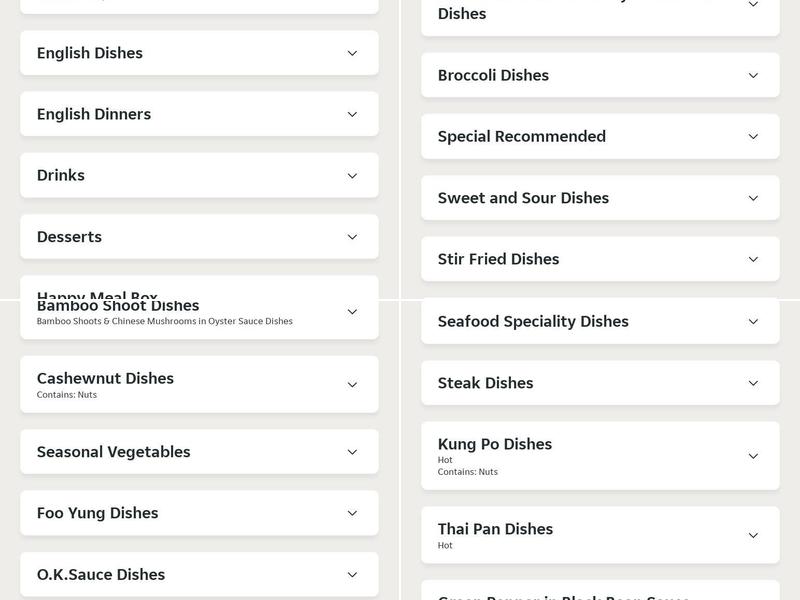This screenshot has height=600, width=800.
Task: Open the Steak Dishes category
Action: (600, 382)
